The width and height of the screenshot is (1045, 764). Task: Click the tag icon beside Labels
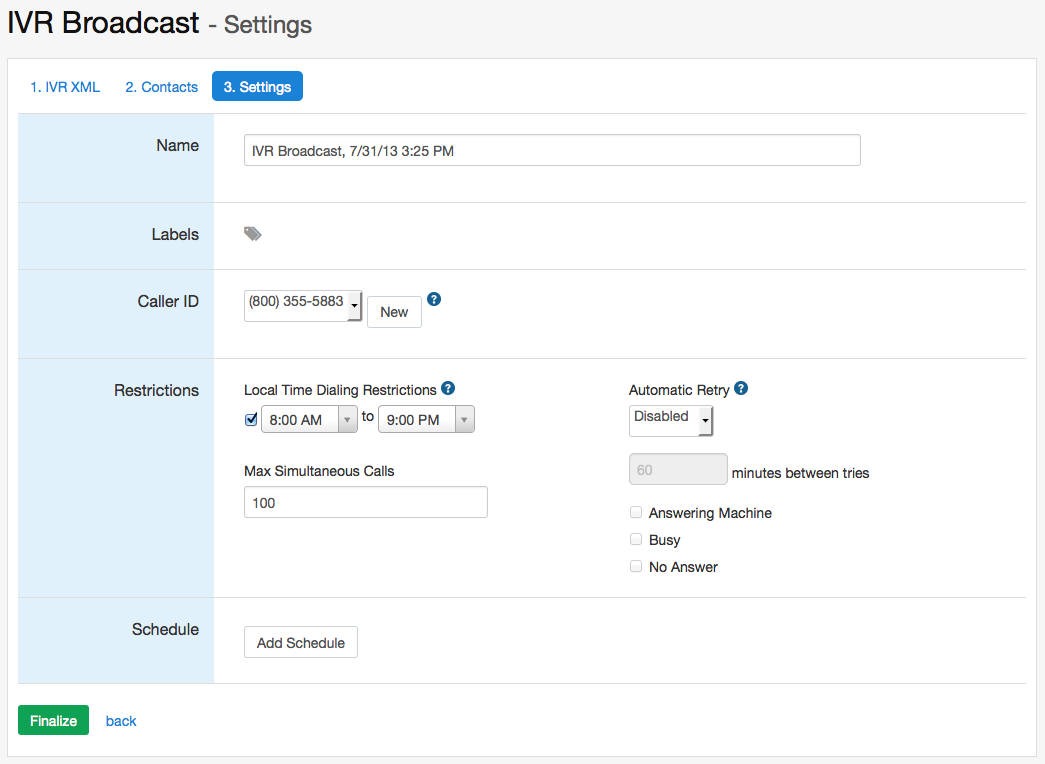(x=252, y=233)
